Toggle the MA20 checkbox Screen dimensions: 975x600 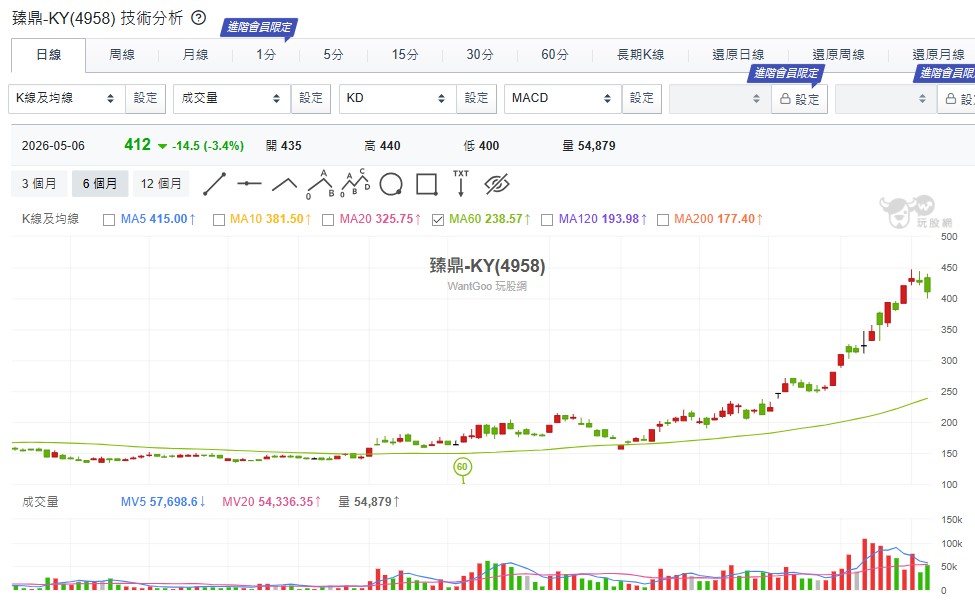tap(328, 219)
